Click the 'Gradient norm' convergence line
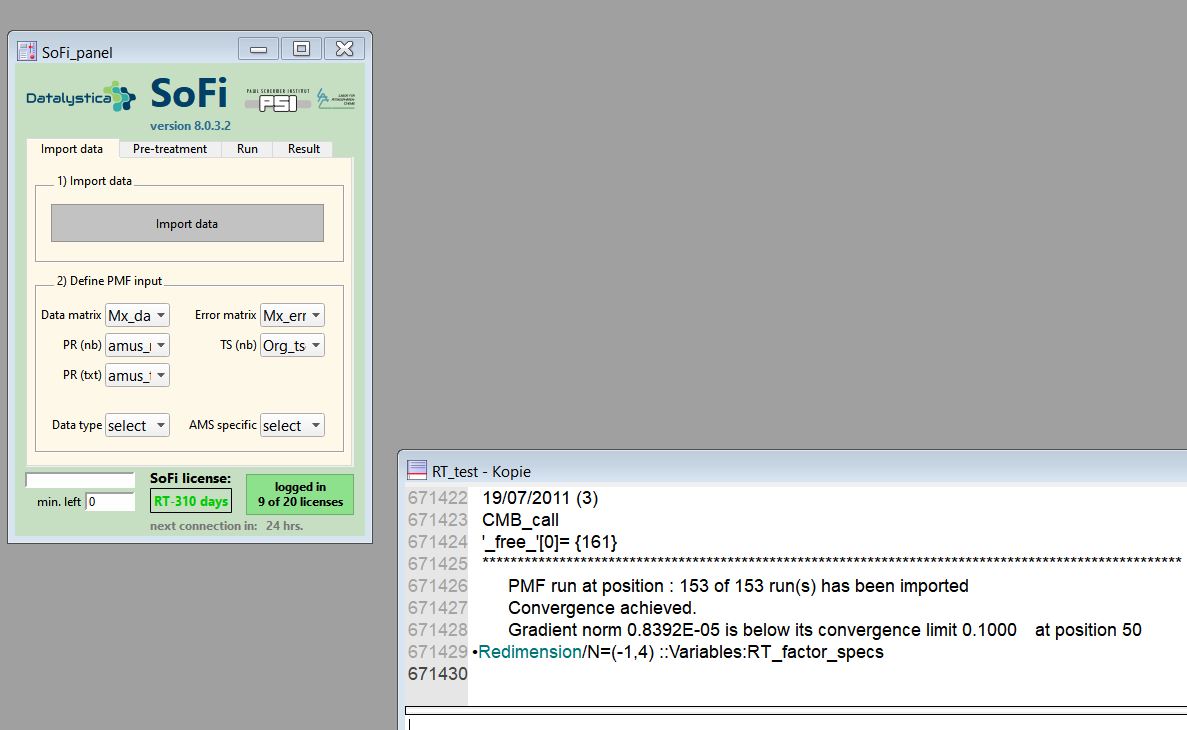This screenshot has height=730, width=1187. click(824, 630)
